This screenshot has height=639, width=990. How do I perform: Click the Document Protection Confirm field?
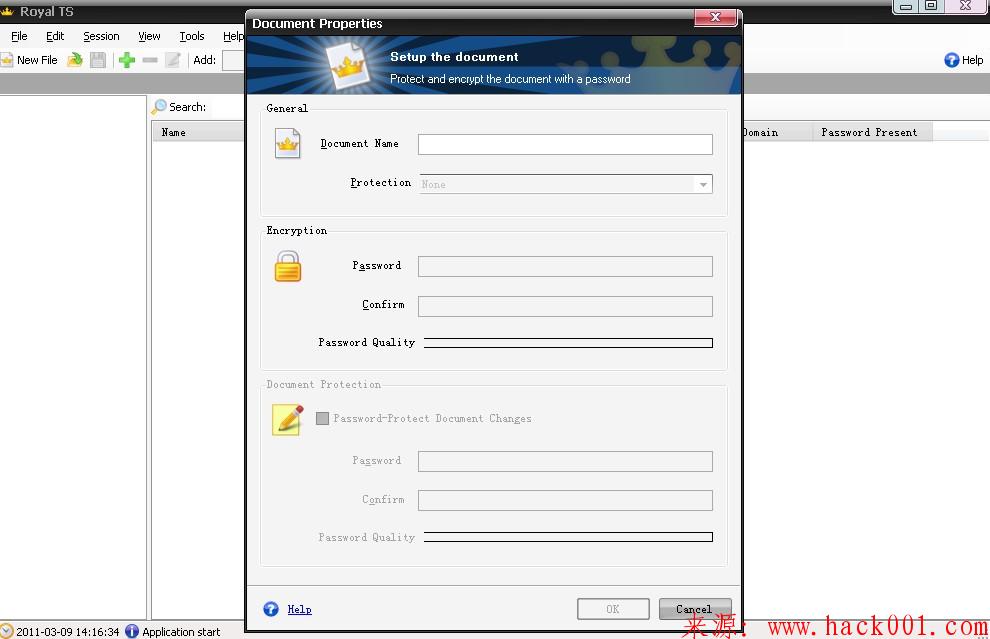pos(565,500)
